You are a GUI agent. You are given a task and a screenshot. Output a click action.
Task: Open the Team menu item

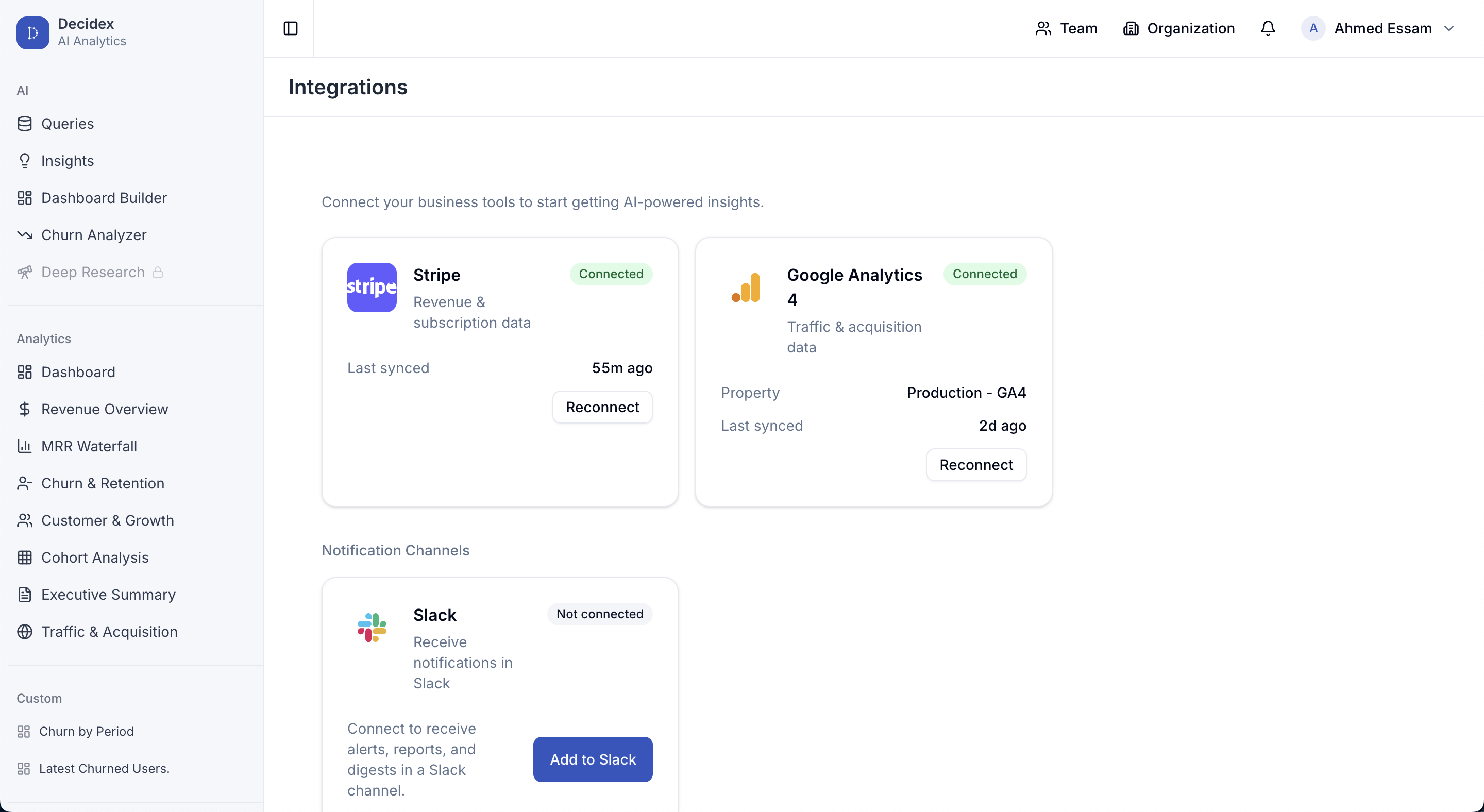(x=1066, y=28)
